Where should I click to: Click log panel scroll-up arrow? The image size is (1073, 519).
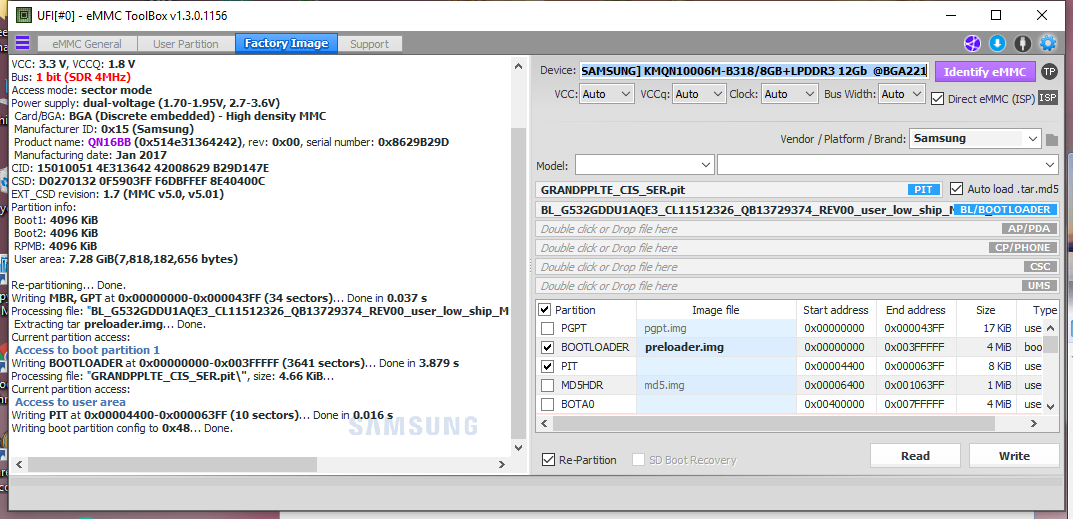tap(518, 65)
